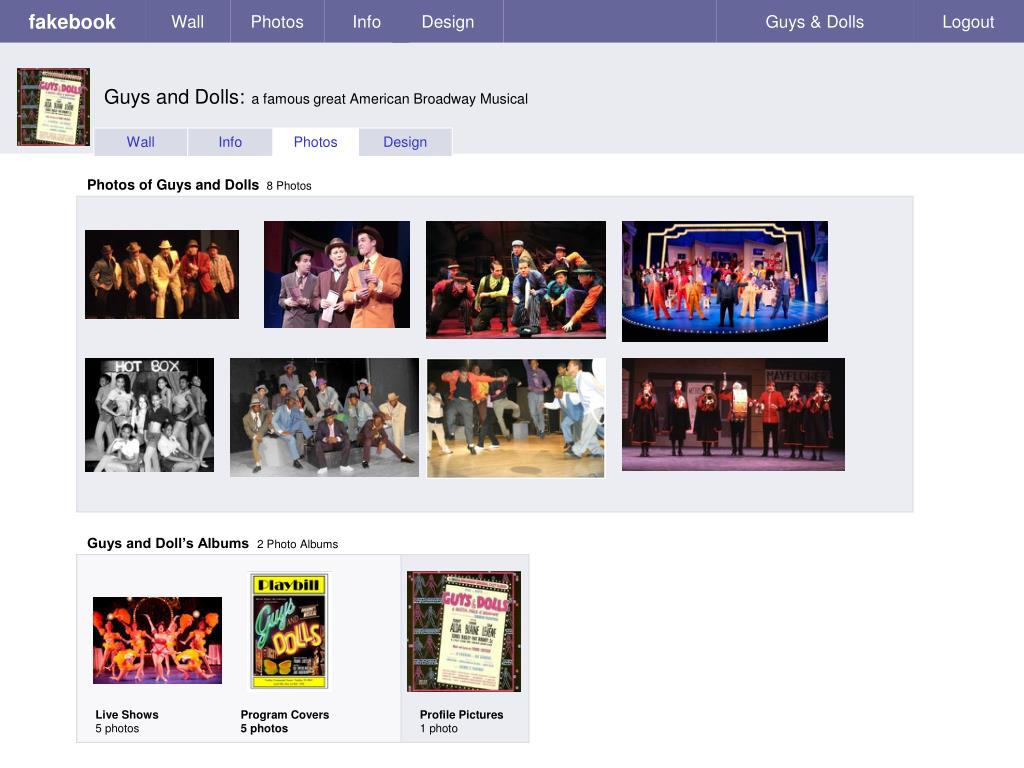The height and width of the screenshot is (768, 1024).
Task: Open photo of men crouching on red stage
Action: click(x=516, y=280)
